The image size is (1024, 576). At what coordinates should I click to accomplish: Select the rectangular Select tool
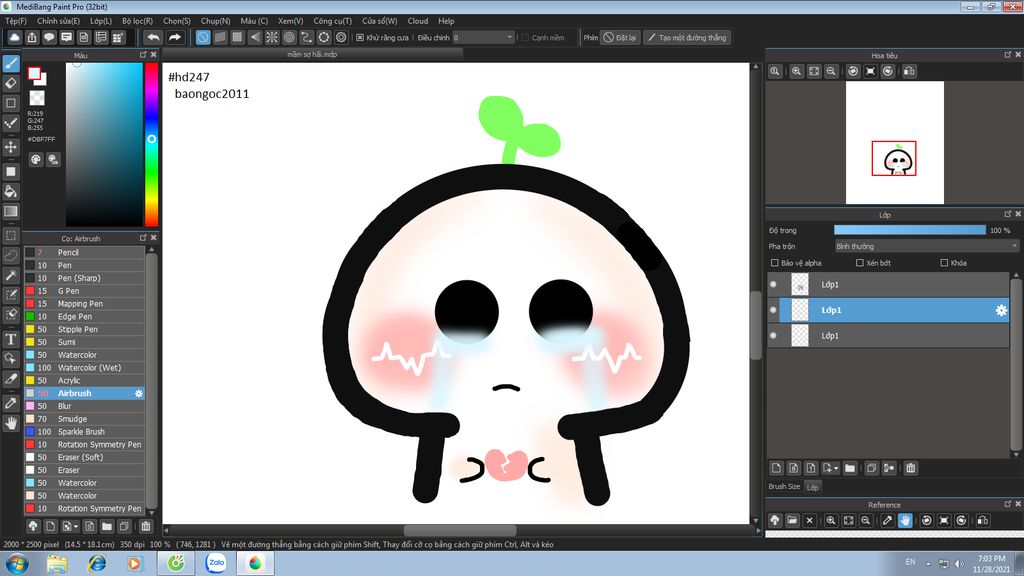point(11,235)
